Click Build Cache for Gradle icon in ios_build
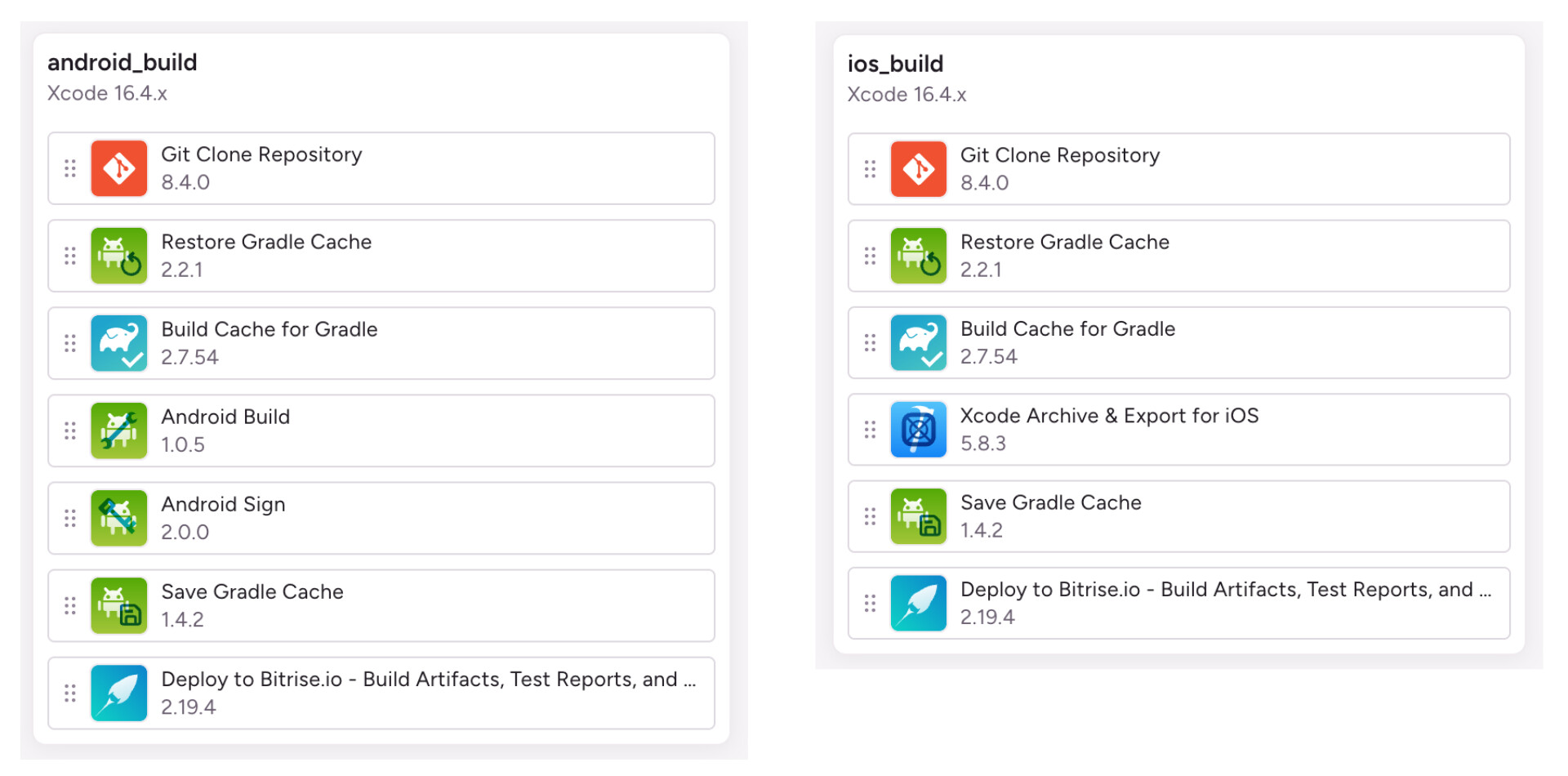Screen dimensions: 1568x776 (x=918, y=343)
